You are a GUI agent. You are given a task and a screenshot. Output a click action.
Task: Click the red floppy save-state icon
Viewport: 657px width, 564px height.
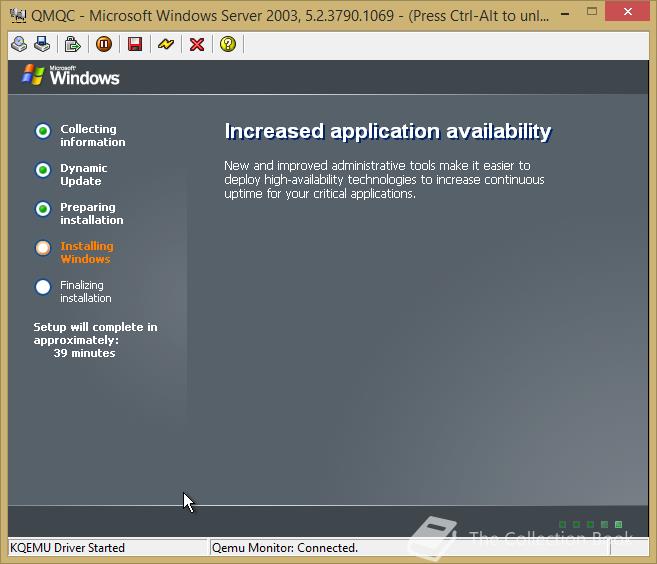pos(135,44)
